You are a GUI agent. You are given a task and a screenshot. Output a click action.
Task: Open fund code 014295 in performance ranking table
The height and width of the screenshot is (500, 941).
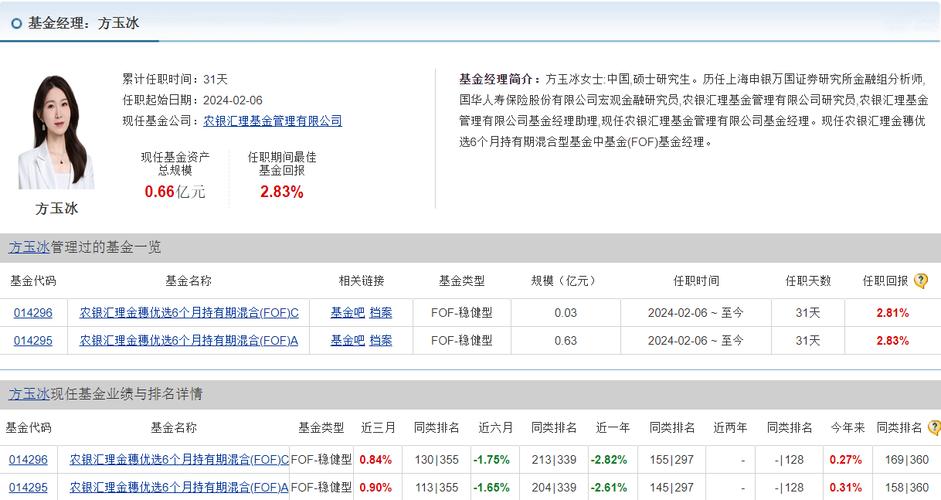pos(28,487)
